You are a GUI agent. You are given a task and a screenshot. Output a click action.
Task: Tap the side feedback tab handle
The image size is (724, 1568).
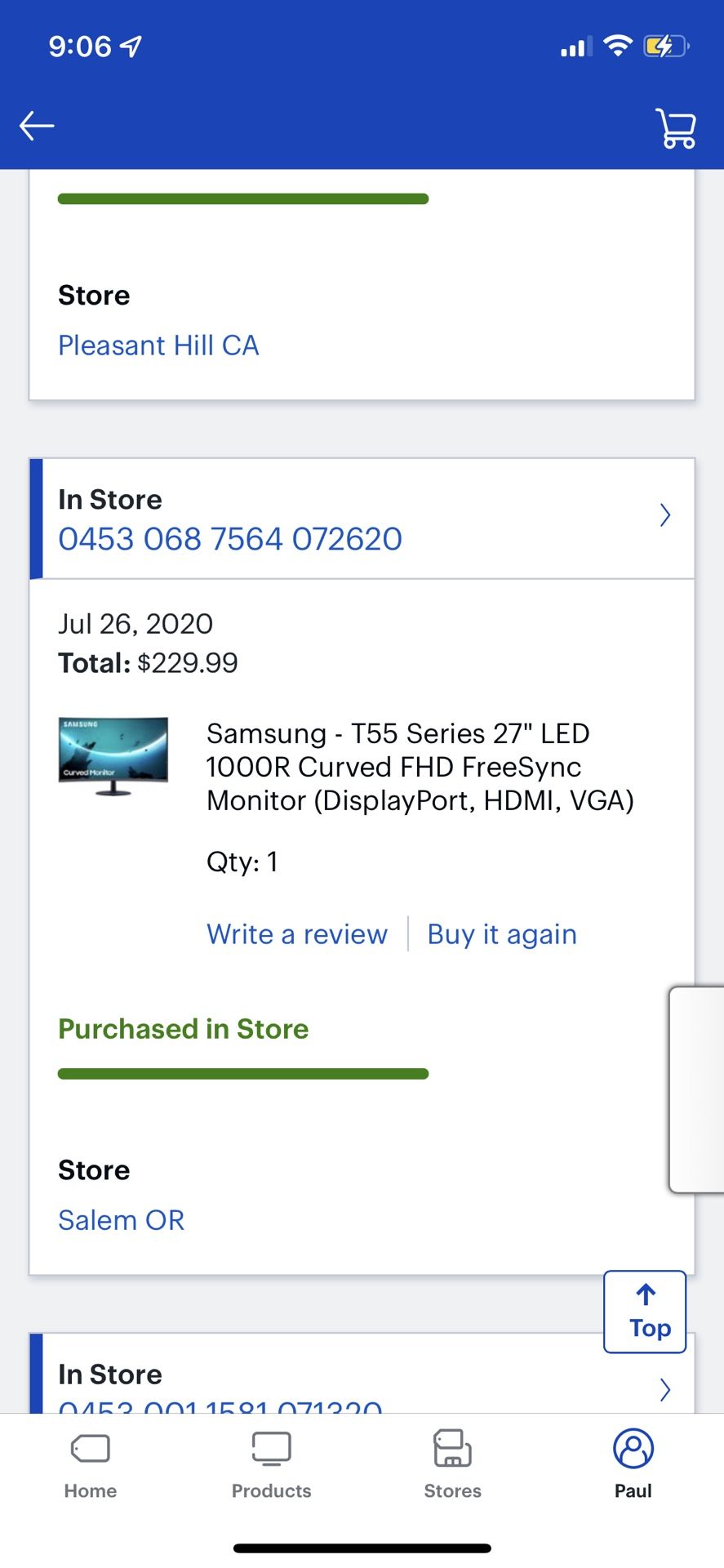[698, 1090]
